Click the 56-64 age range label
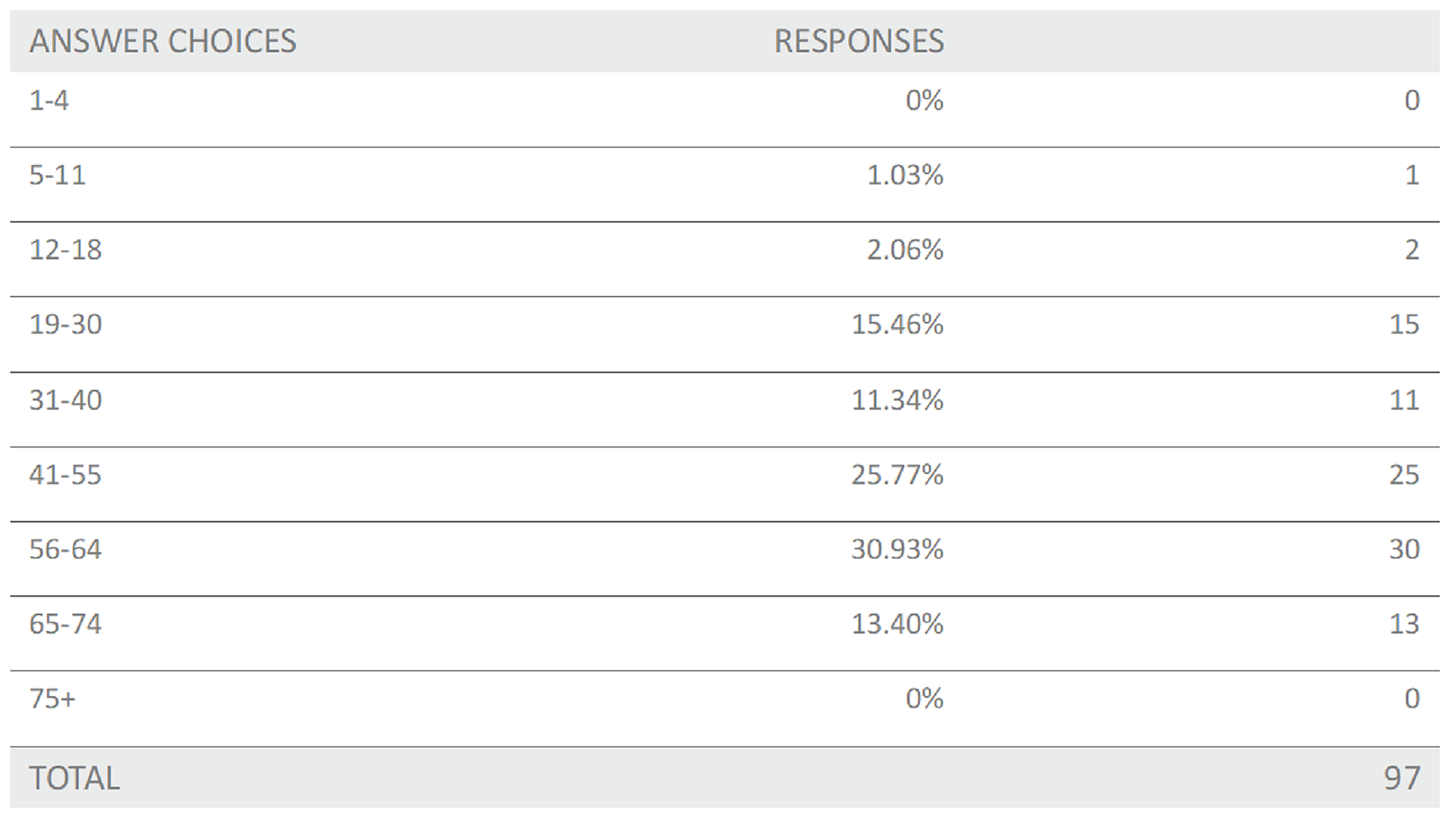 [x=65, y=550]
